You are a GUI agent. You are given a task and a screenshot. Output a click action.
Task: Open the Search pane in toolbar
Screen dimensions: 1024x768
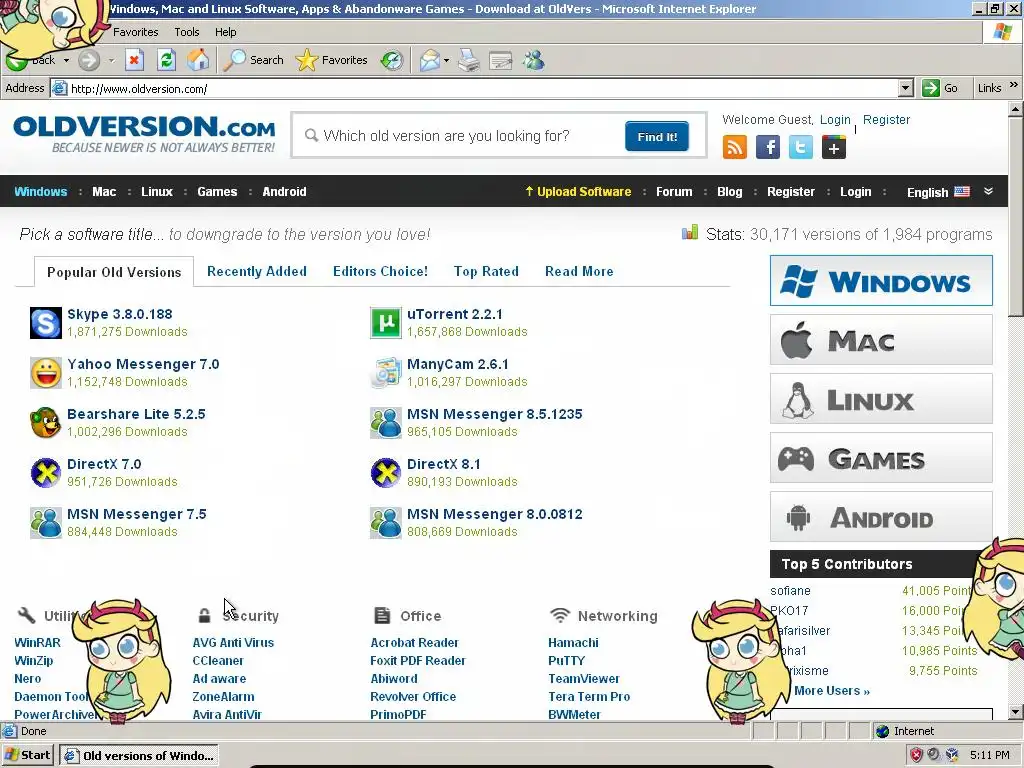coord(253,60)
